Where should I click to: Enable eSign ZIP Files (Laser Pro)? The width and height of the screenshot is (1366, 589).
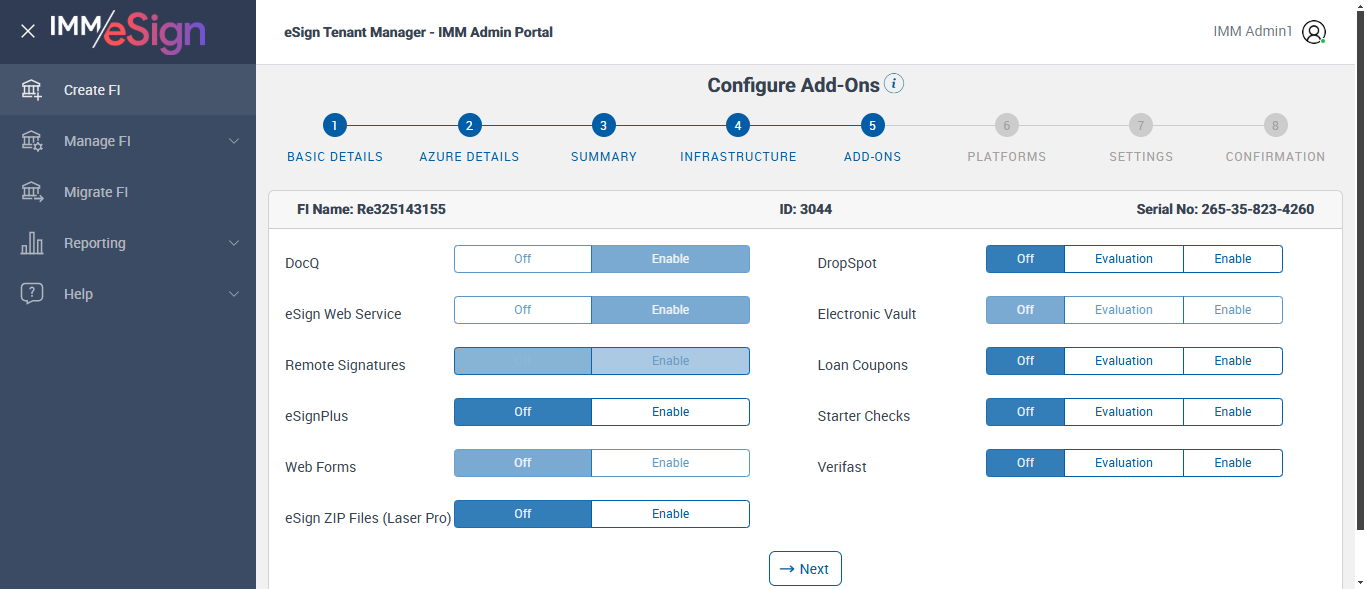pyautogui.click(x=670, y=514)
